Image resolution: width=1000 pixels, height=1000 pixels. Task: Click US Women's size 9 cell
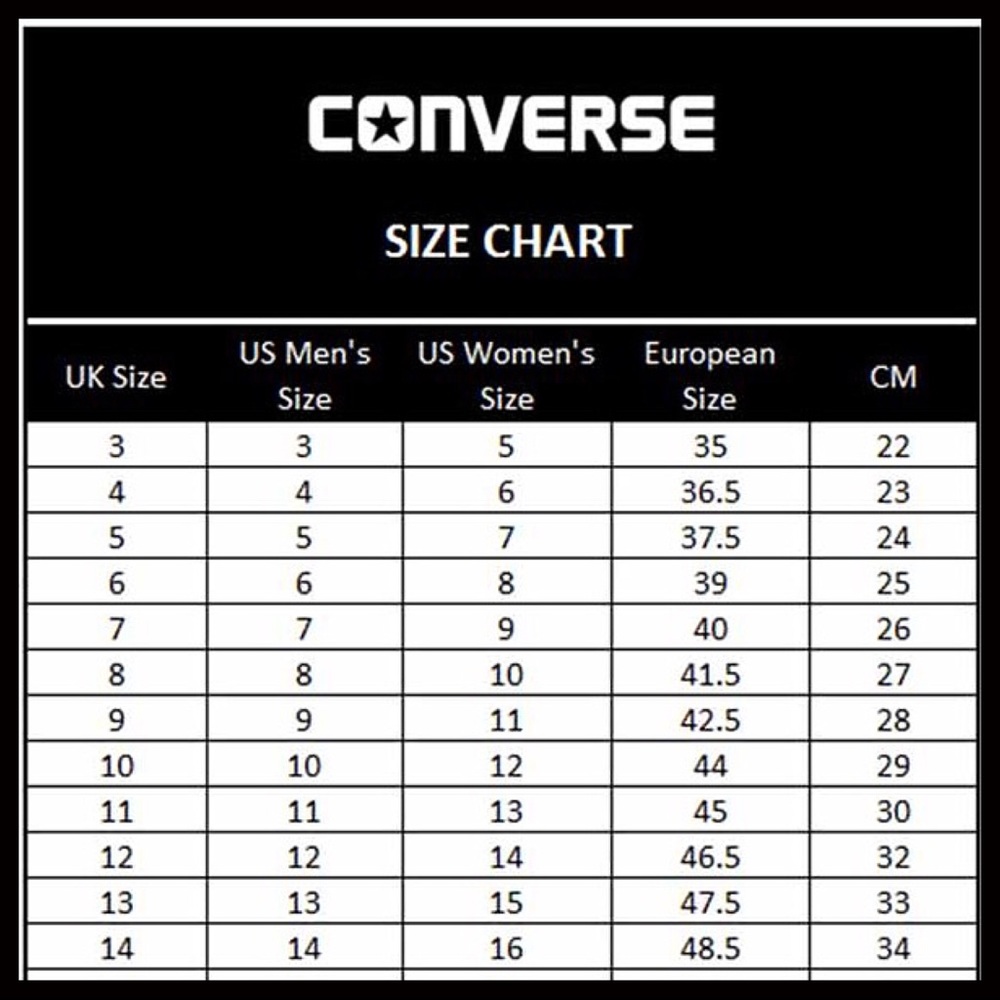(x=506, y=629)
